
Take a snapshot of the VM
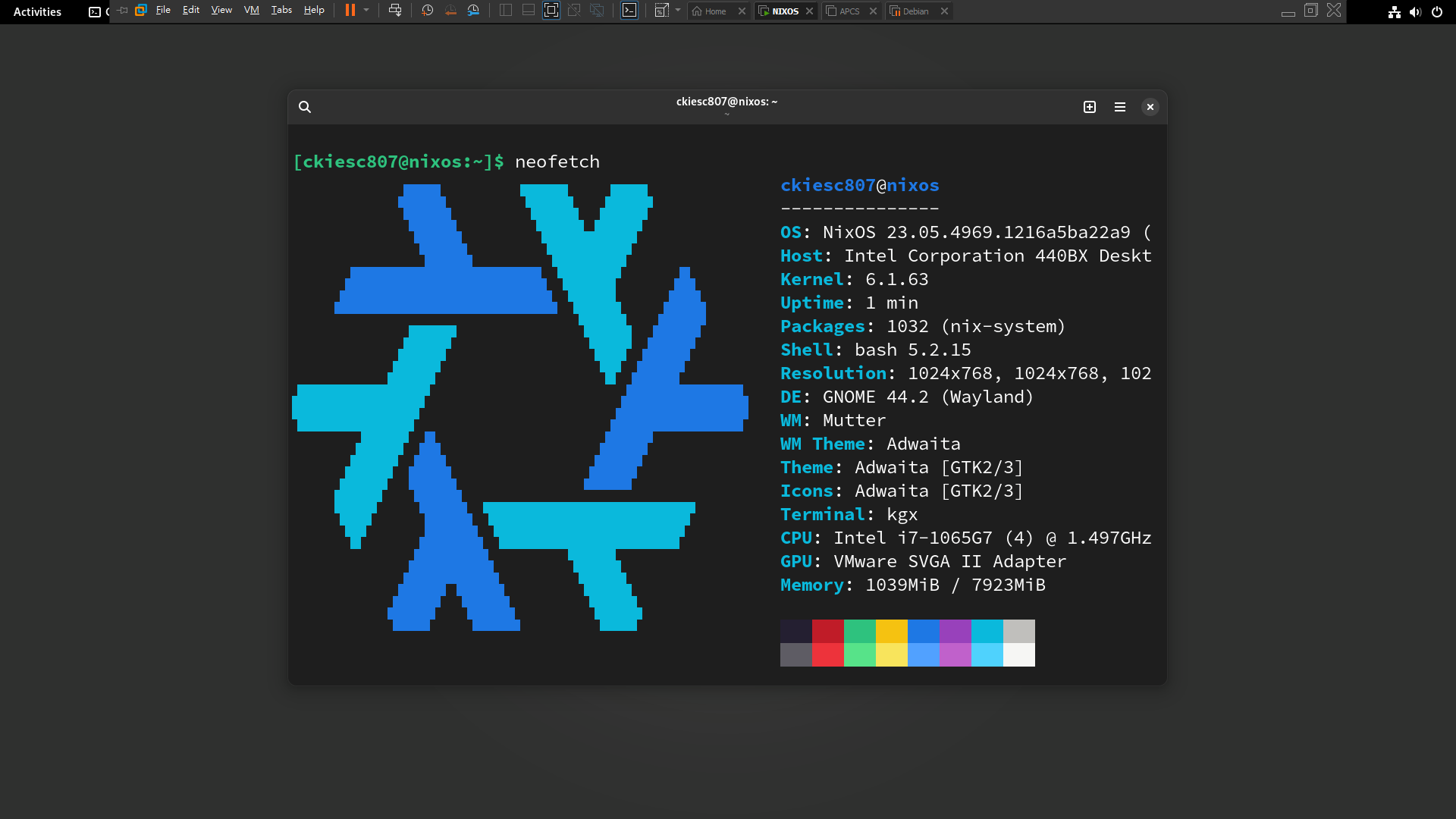(428, 11)
